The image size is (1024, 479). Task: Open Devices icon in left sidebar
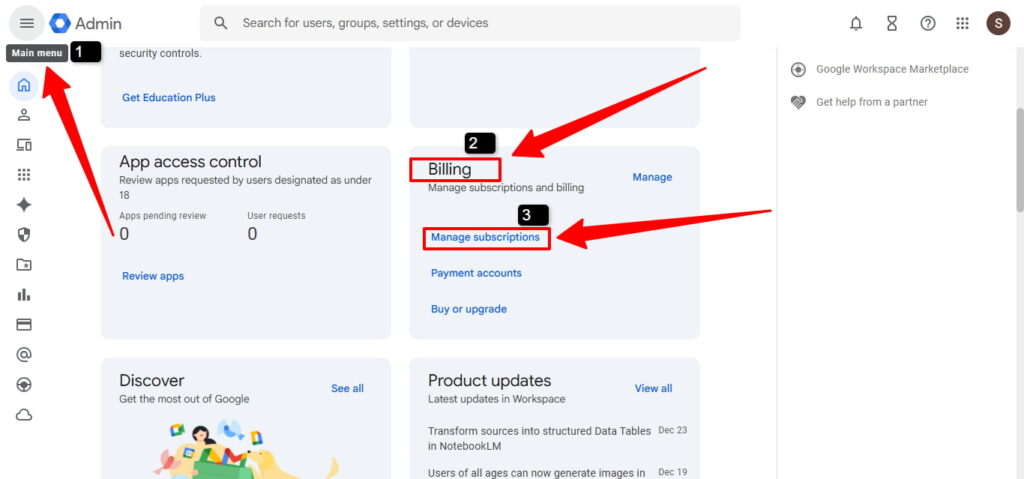pos(24,145)
